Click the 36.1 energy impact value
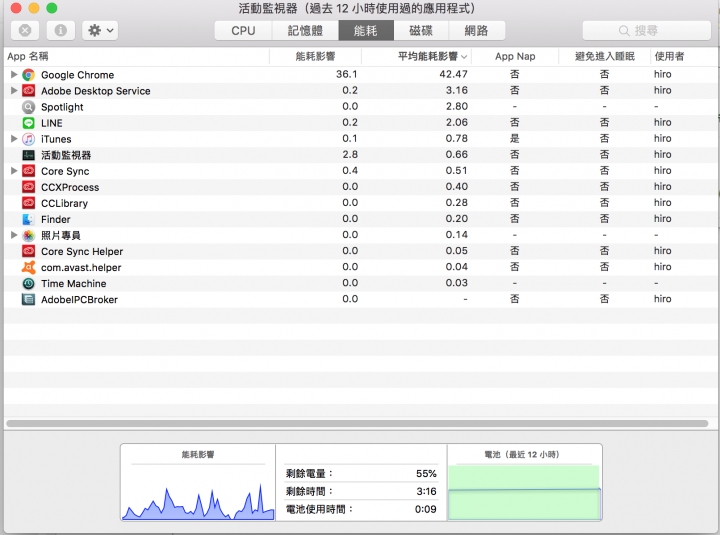 tap(347, 74)
